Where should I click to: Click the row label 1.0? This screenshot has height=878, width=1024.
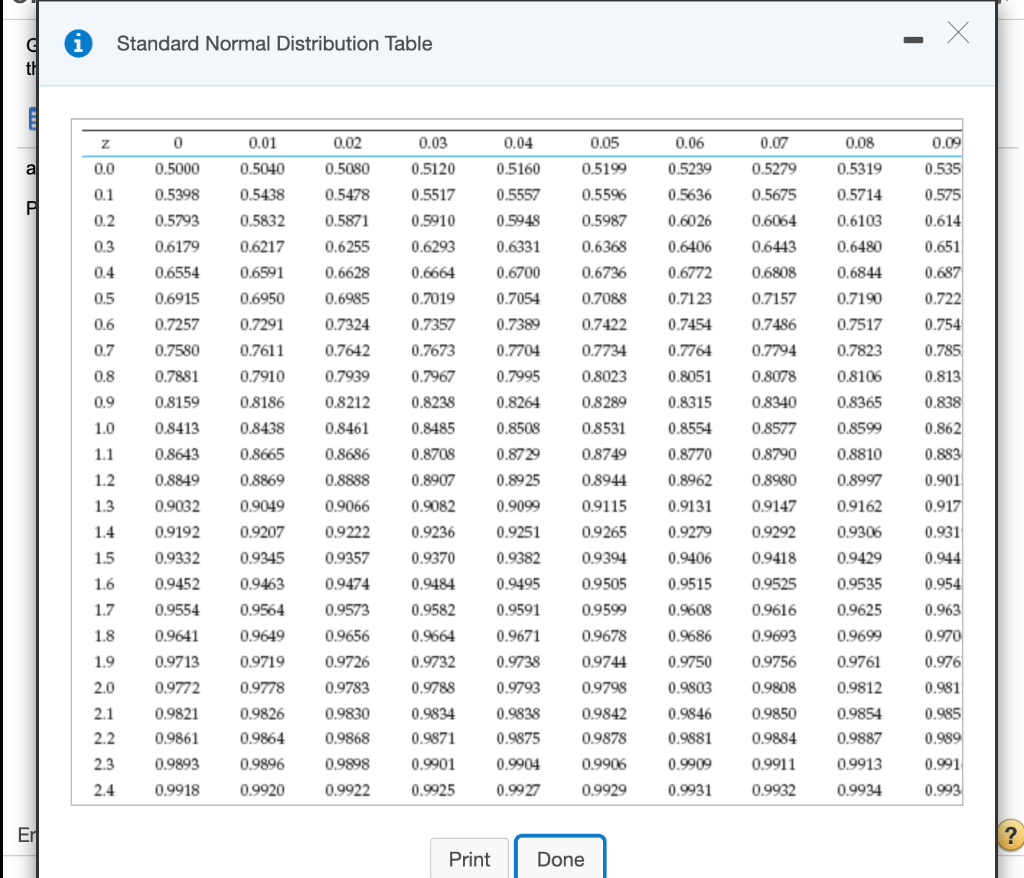(x=104, y=429)
